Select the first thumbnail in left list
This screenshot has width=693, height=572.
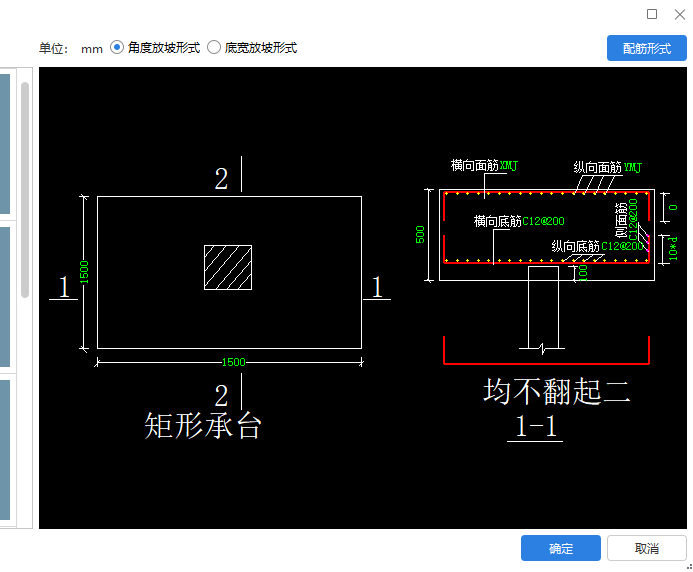click(5, 144)
